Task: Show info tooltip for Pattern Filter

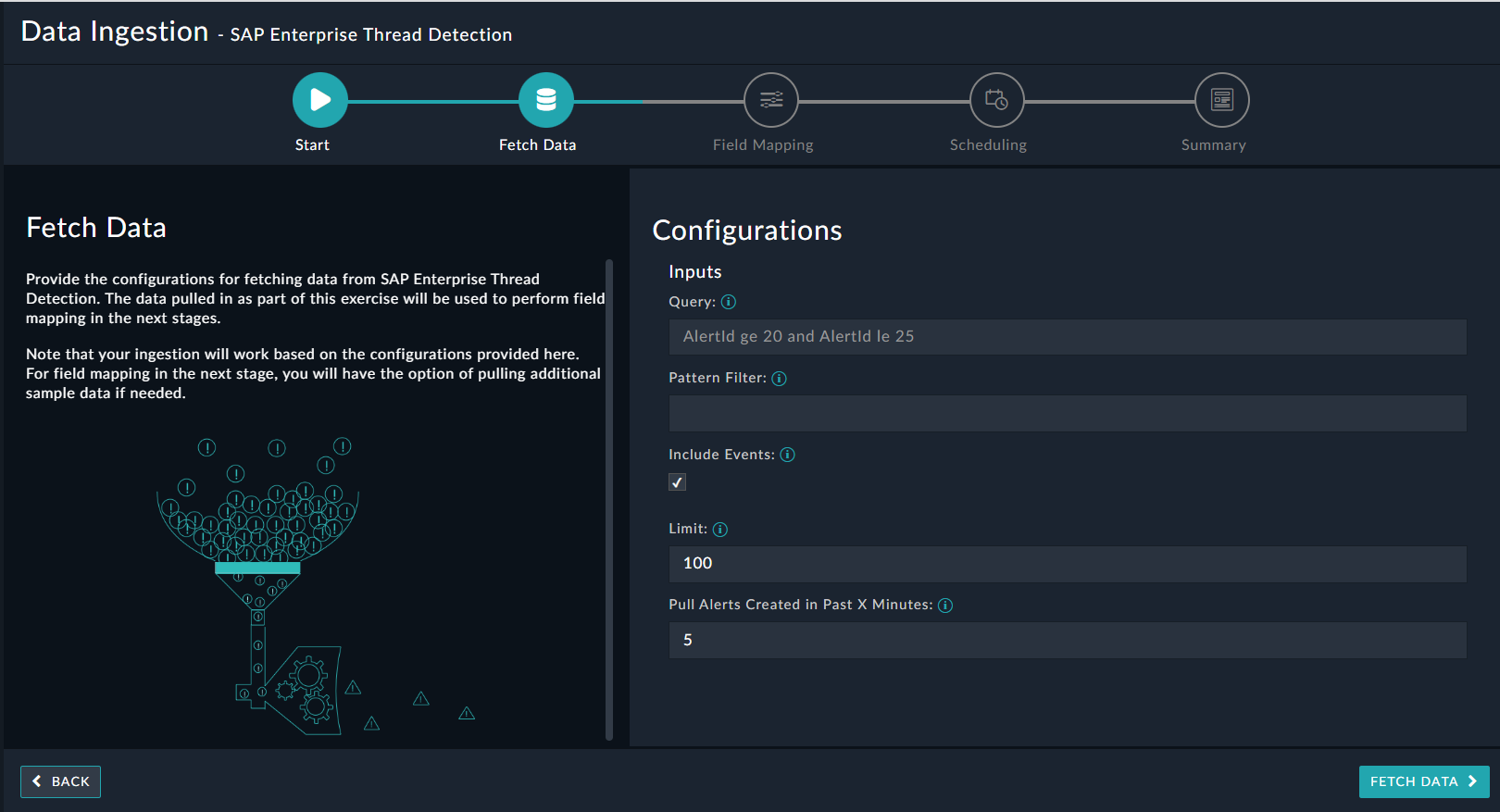Action: click(x=780, y=379)
